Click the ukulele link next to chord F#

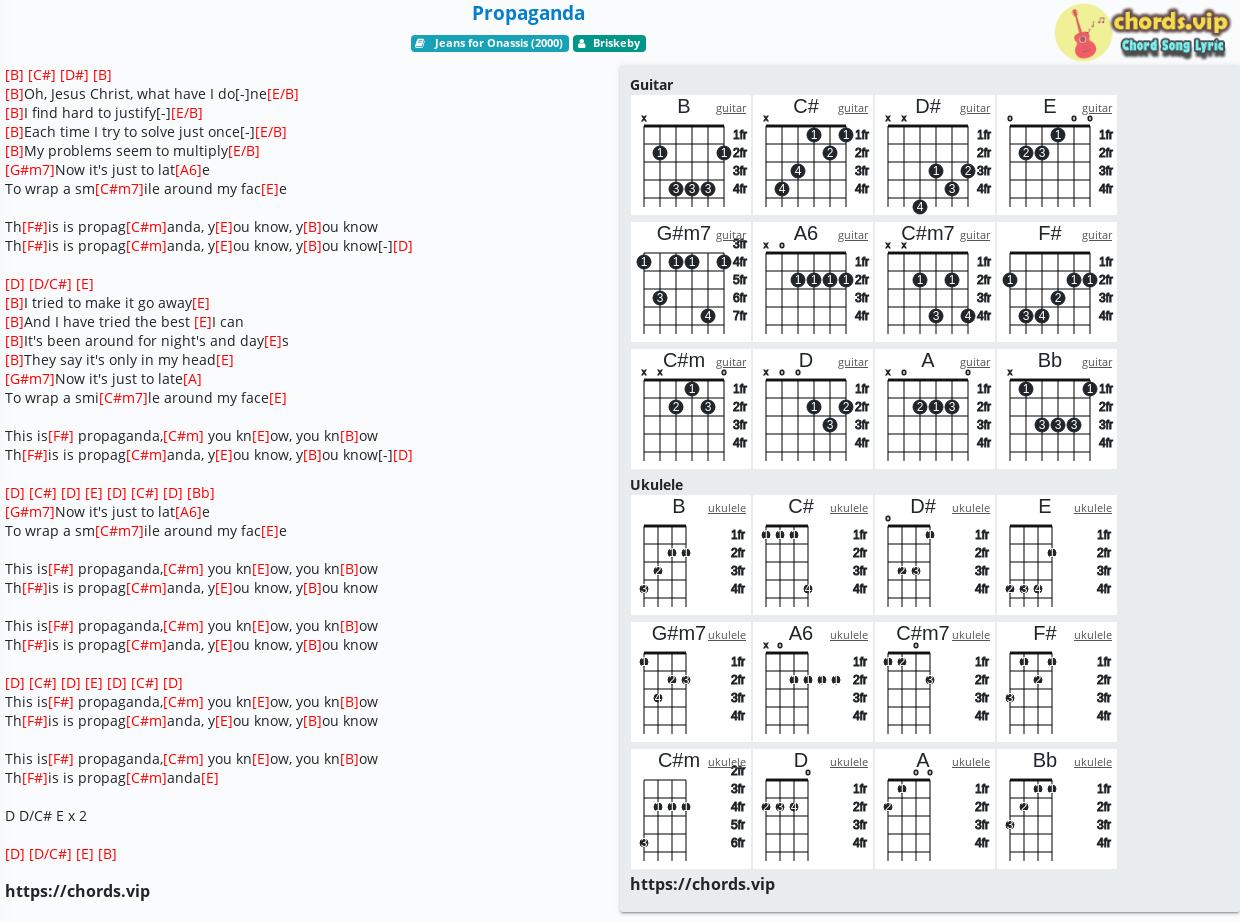[x=1093, y=635]
